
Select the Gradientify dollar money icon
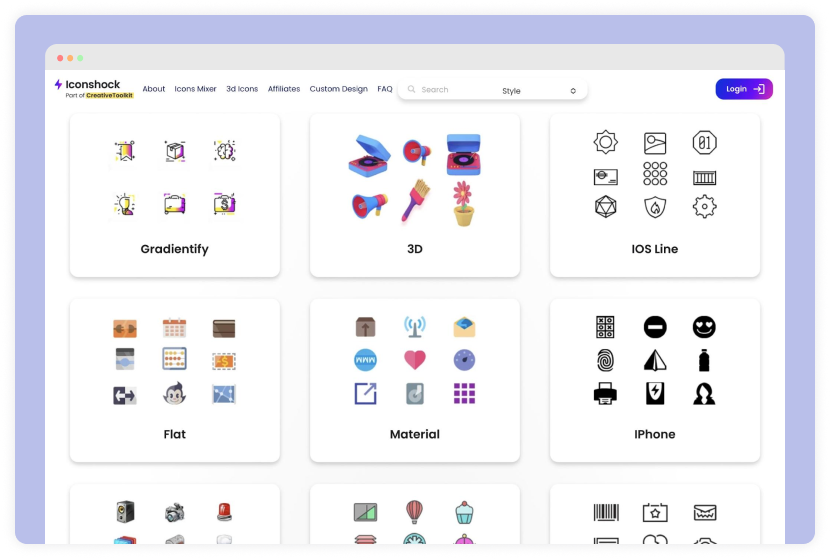[x=224, y=204]
